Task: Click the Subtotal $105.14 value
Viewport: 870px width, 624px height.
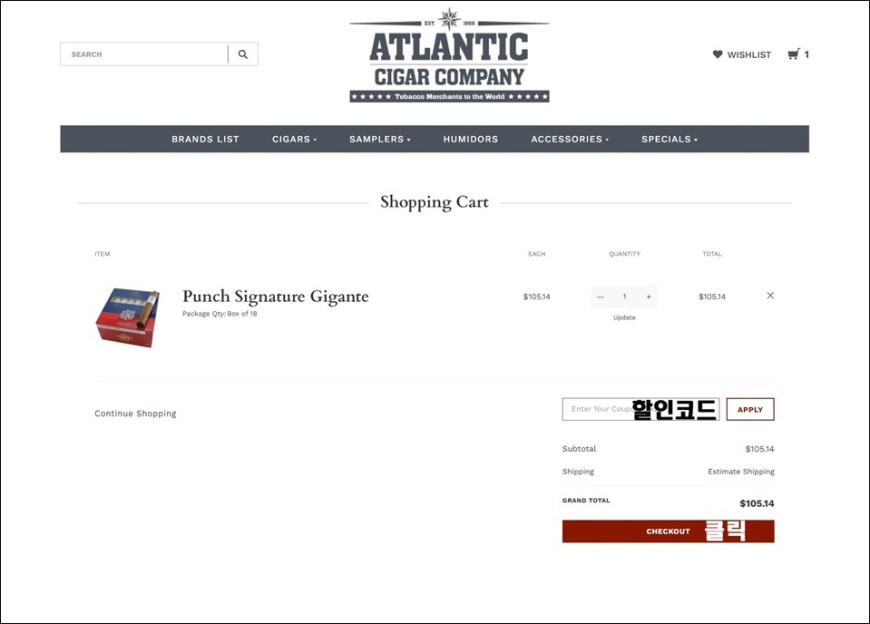Action: click(760, 449)
